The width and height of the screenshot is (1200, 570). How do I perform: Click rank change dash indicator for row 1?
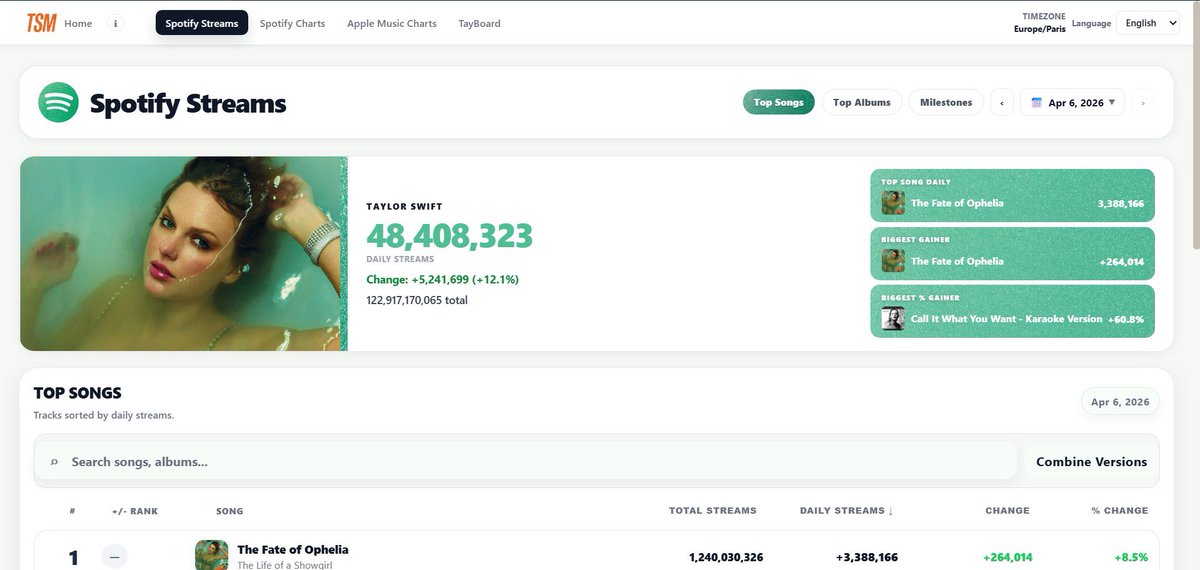(115, 556)
